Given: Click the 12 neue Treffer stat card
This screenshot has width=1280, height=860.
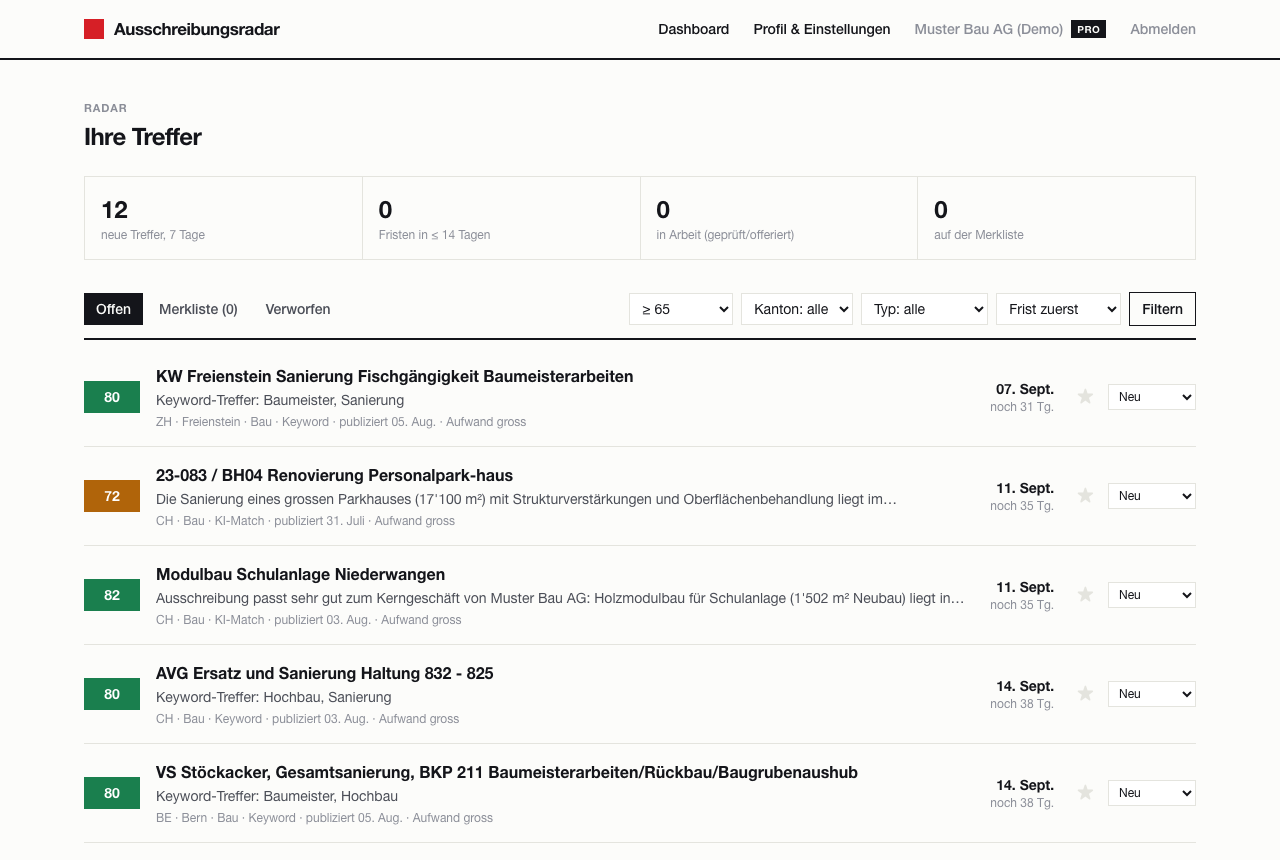Looking at the screenshot, I should click(223, 218).
